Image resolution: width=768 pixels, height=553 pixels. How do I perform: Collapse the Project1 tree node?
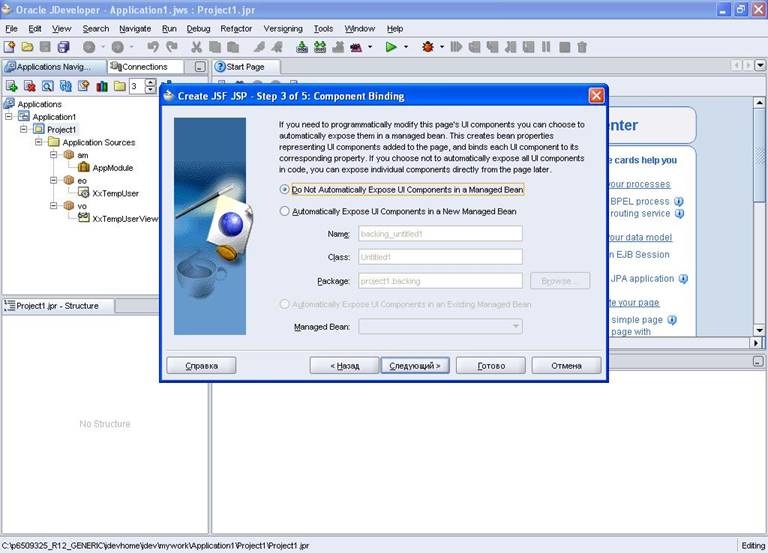tap(23, 129)
